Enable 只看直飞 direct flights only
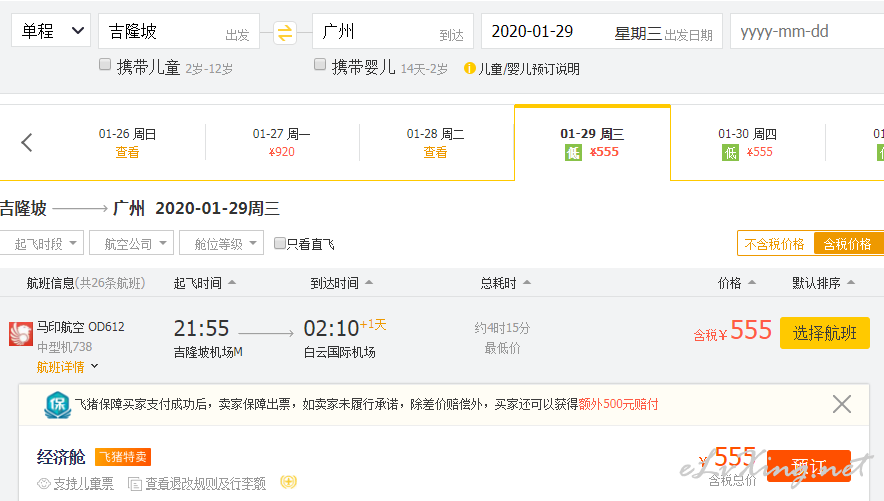 [x=279, y=243]
